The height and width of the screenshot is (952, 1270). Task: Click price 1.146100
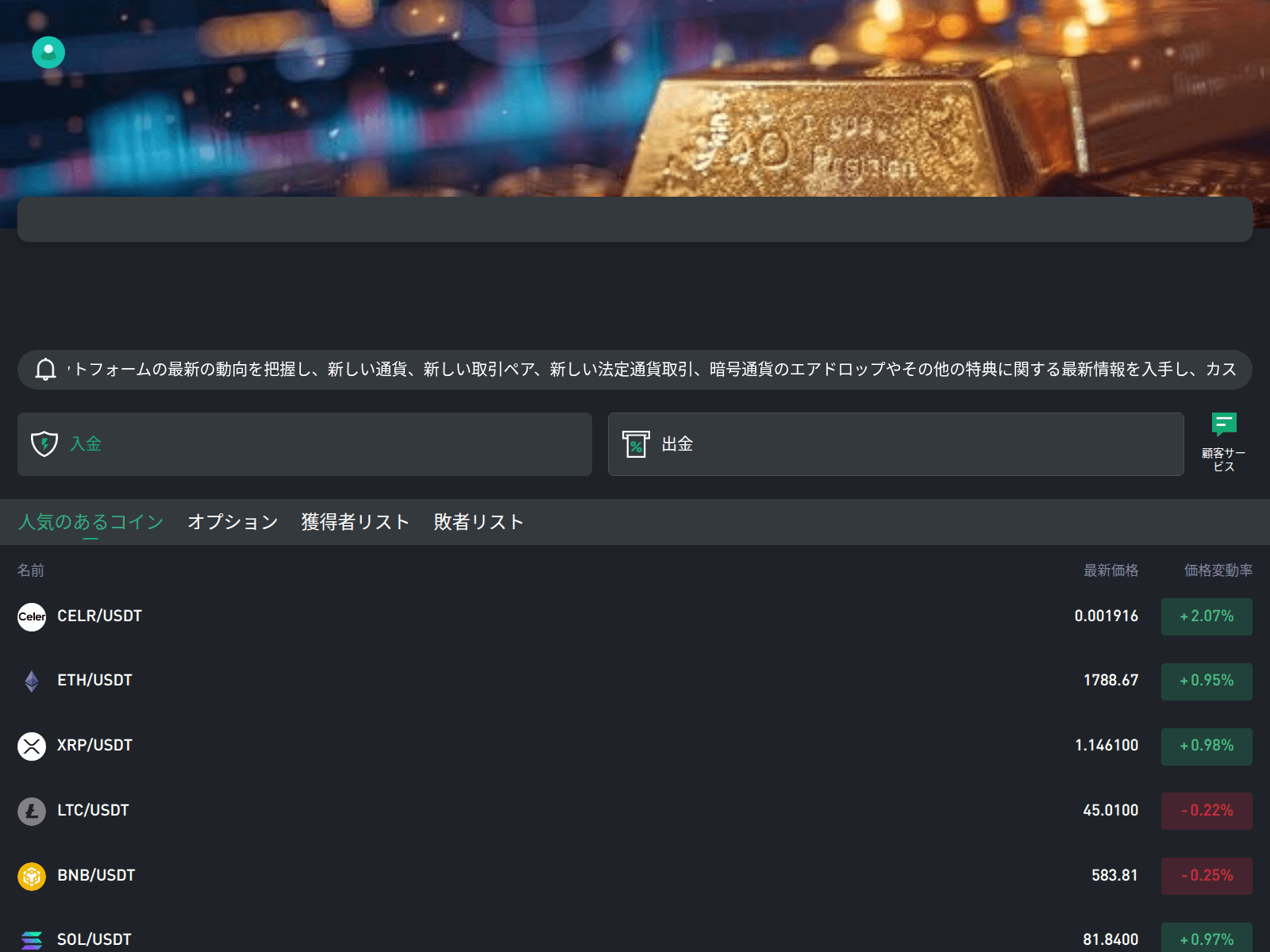click(1106, 746)
